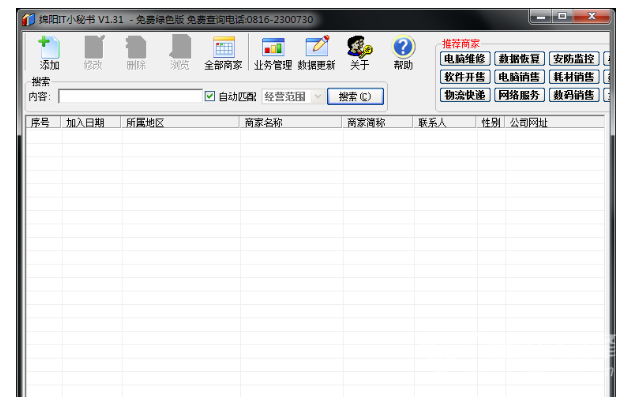Click the 软件开售 merchant button

coord(465,77)
